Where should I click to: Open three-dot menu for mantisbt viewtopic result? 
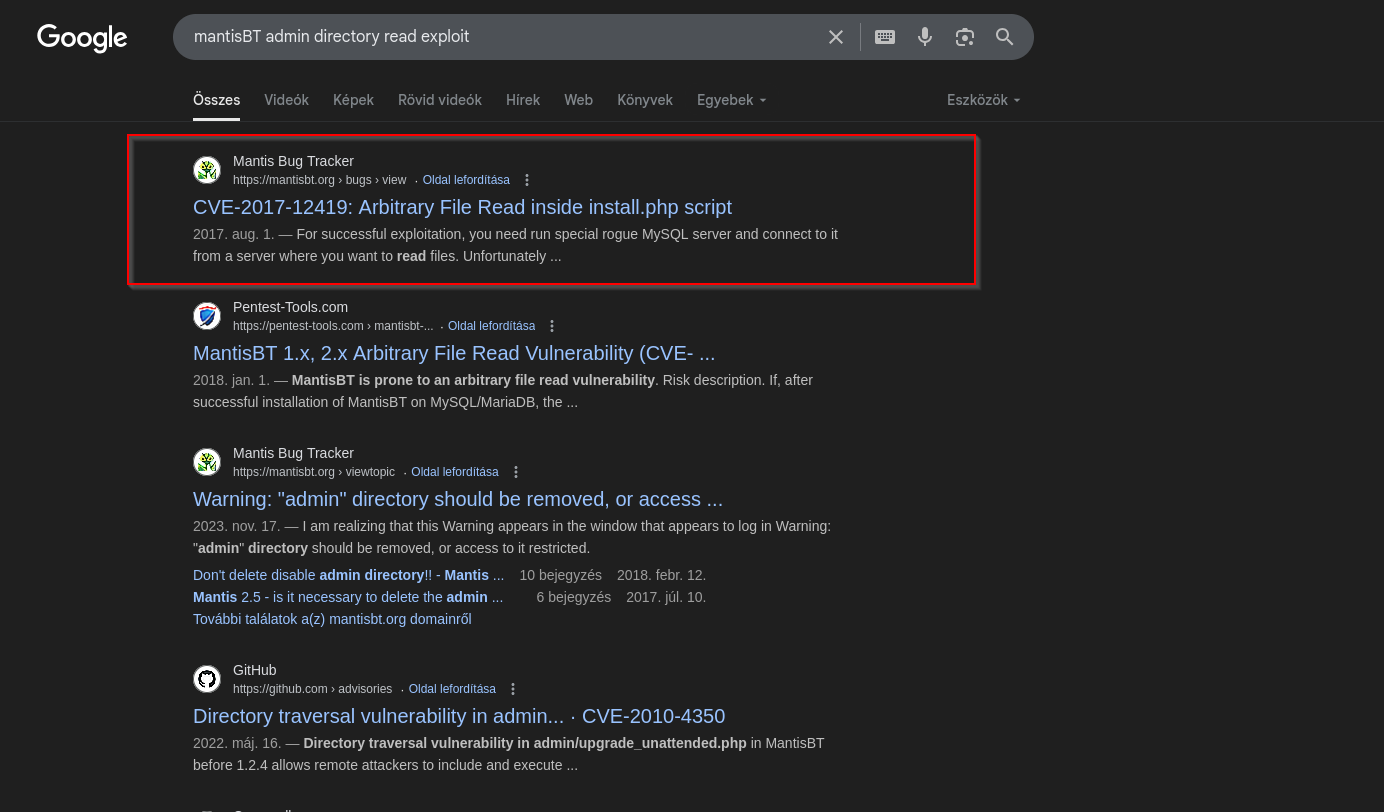pyautogui.click(x=516, y=472)
